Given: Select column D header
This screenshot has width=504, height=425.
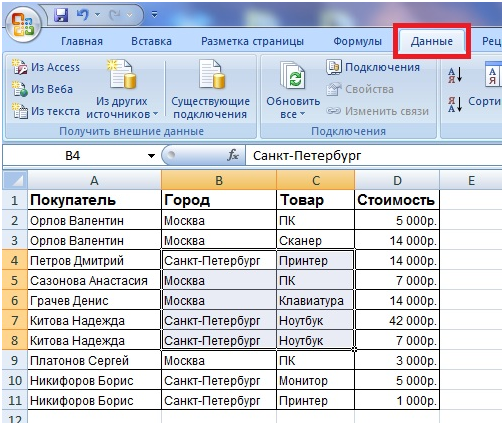Looking at the screenshot, I should (x=397, y=180).
